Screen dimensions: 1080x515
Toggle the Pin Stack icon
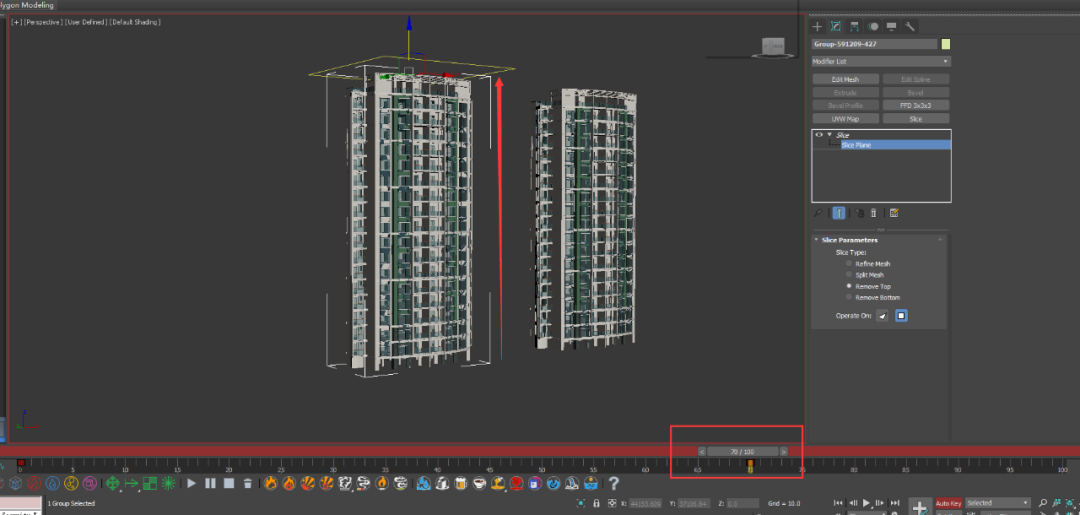tap(818, 213)
